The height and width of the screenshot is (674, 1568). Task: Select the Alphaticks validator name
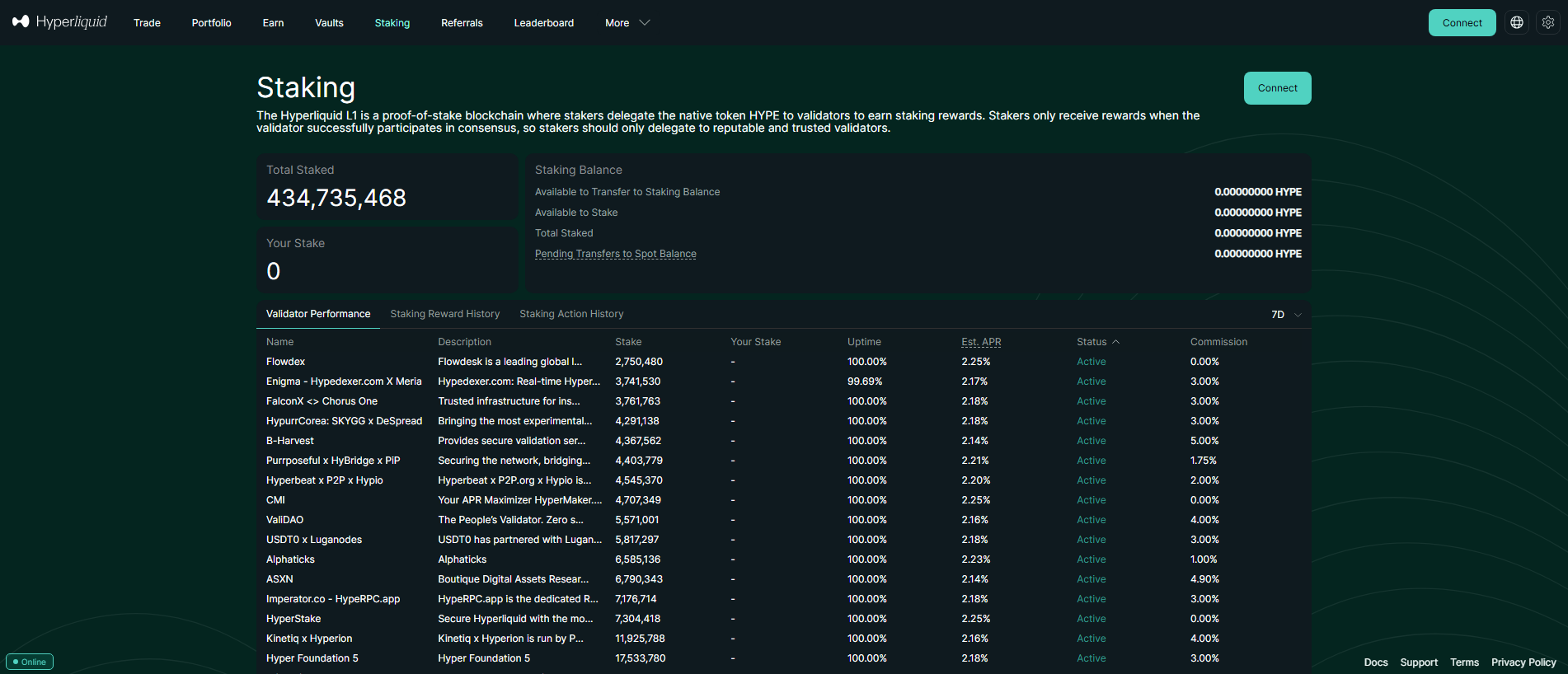[x=290, y=559]
